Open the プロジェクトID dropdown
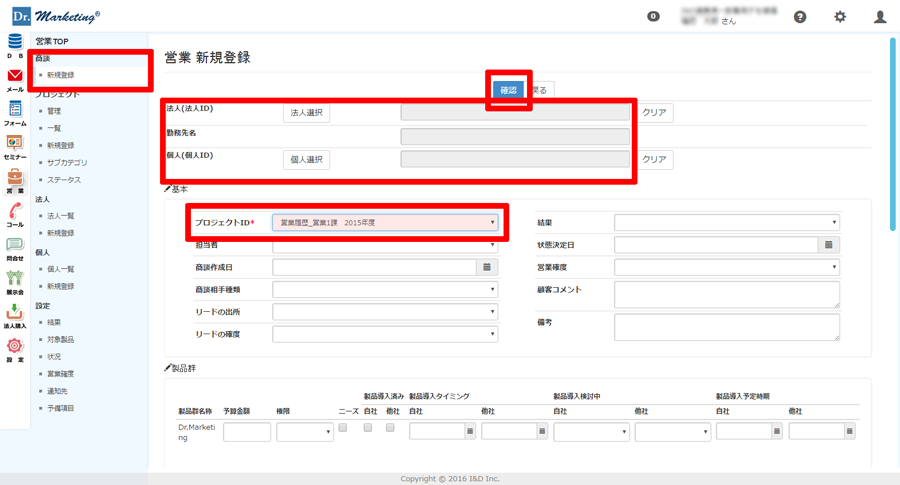 (x=385, y=223)
